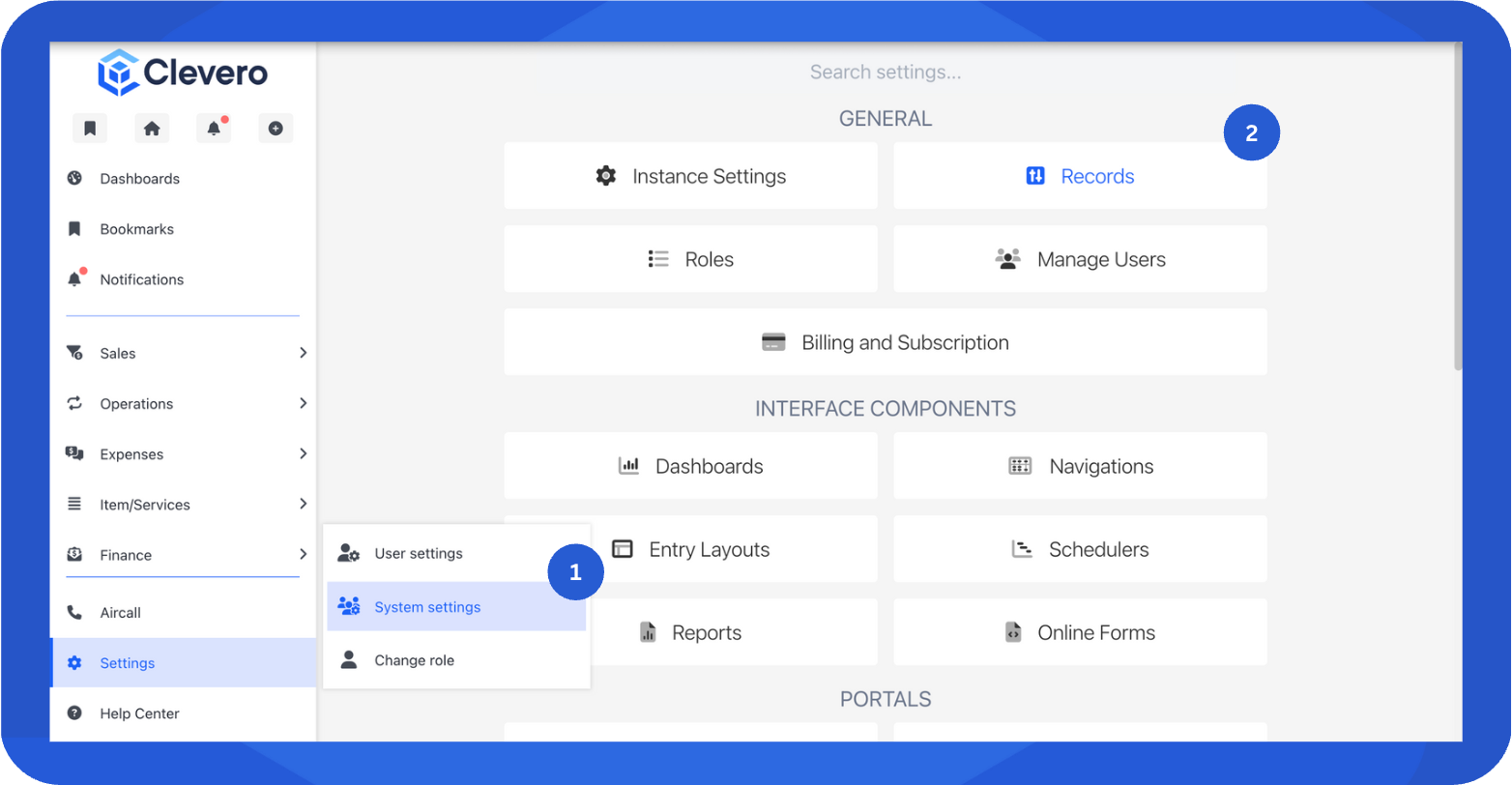Screen dimensions: 1512x785
Task: Click the Clevero logo
Action: [183, 73]
